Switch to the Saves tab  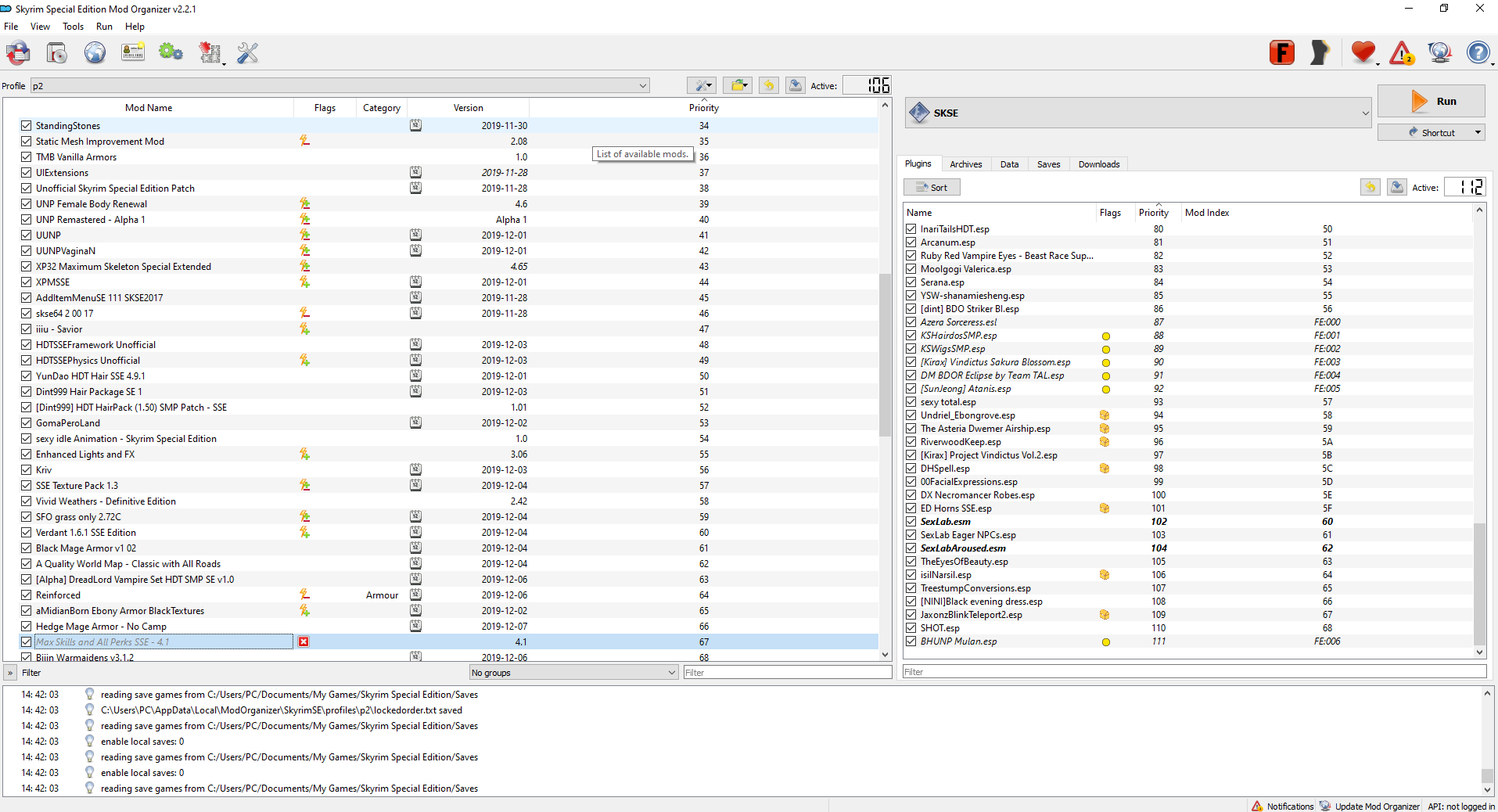(1048, 164)
